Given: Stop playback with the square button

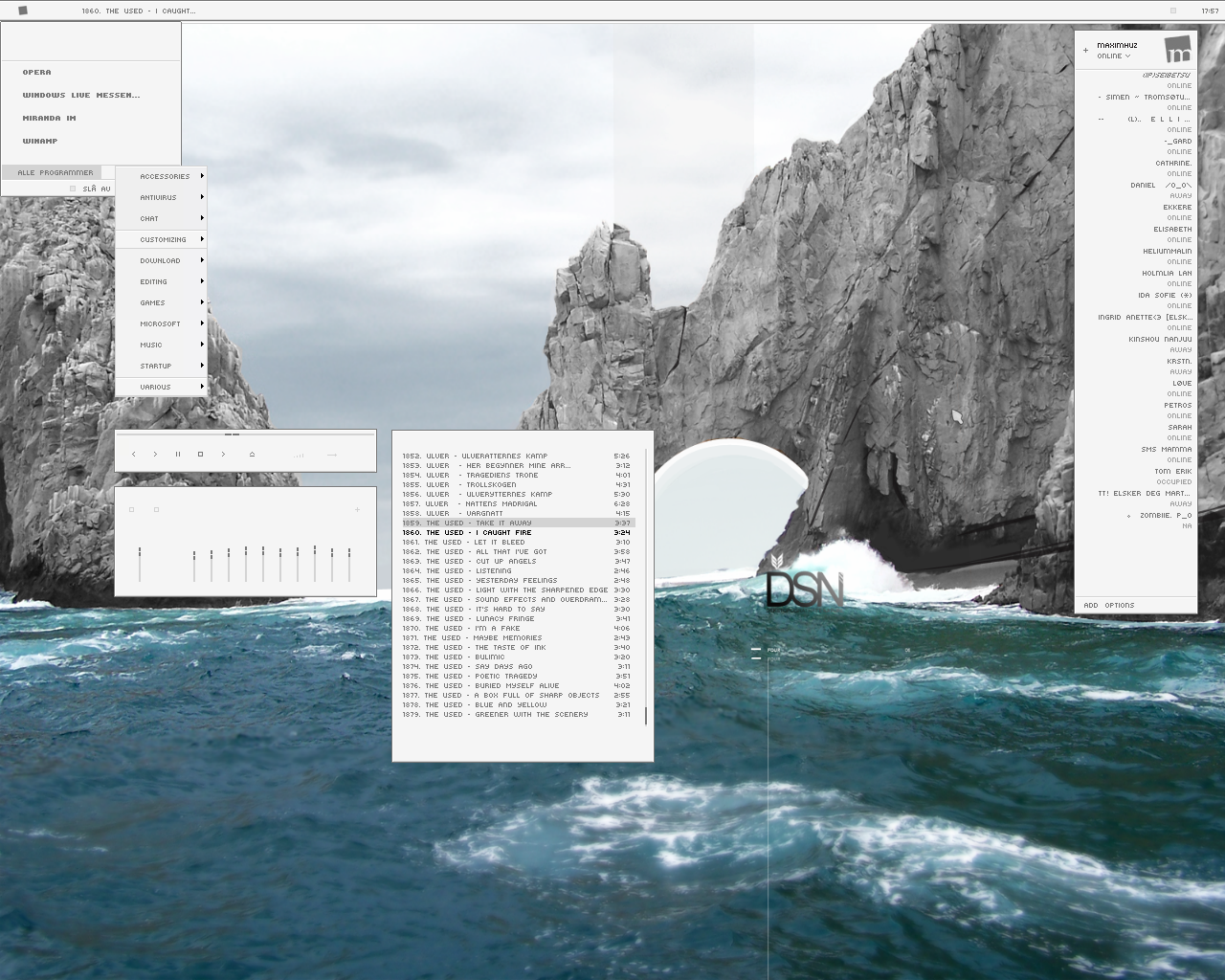Looking at the screenshot, I should point(200,455).
